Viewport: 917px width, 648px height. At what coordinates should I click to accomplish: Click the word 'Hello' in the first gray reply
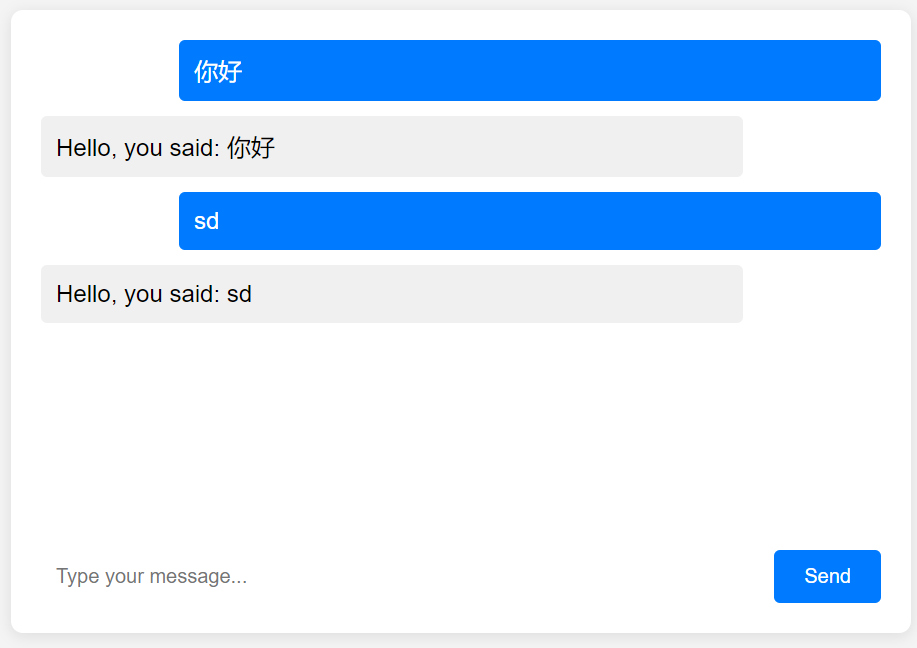pyautogui.click(x=83, y=147)
